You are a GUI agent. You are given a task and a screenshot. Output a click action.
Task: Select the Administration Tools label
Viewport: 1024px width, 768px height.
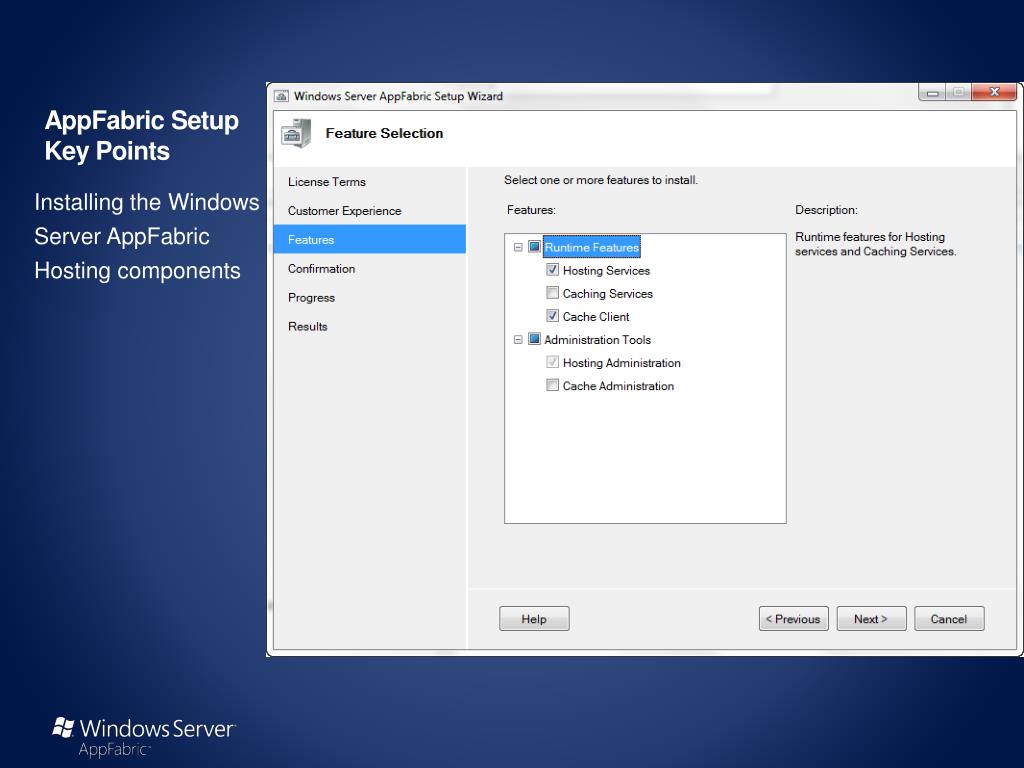598,340
